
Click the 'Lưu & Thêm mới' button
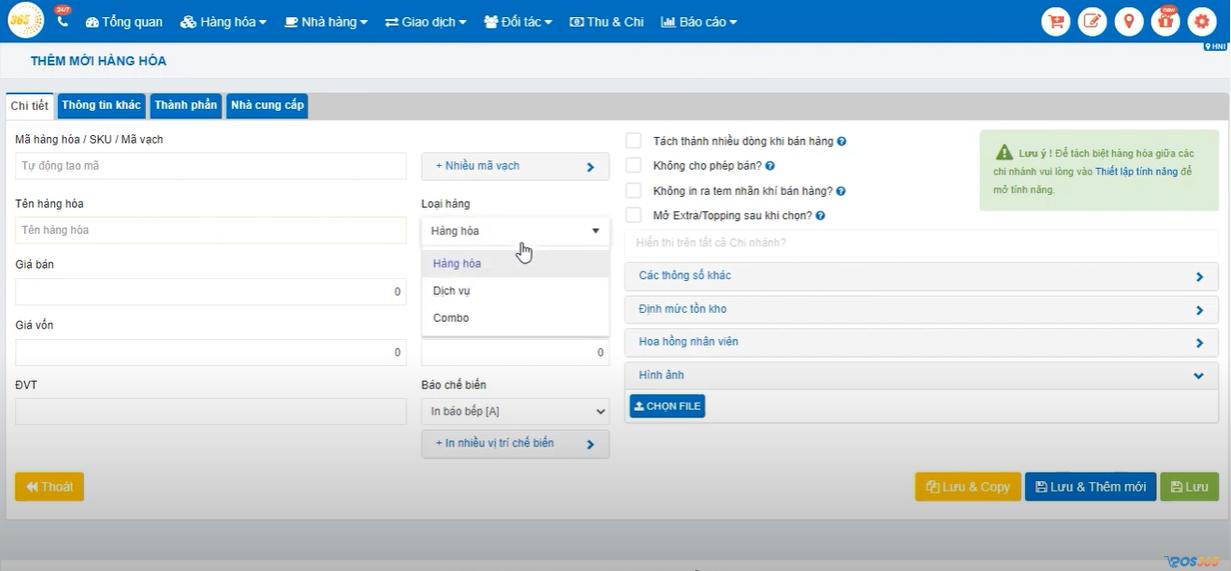(x=1090, y=487)
